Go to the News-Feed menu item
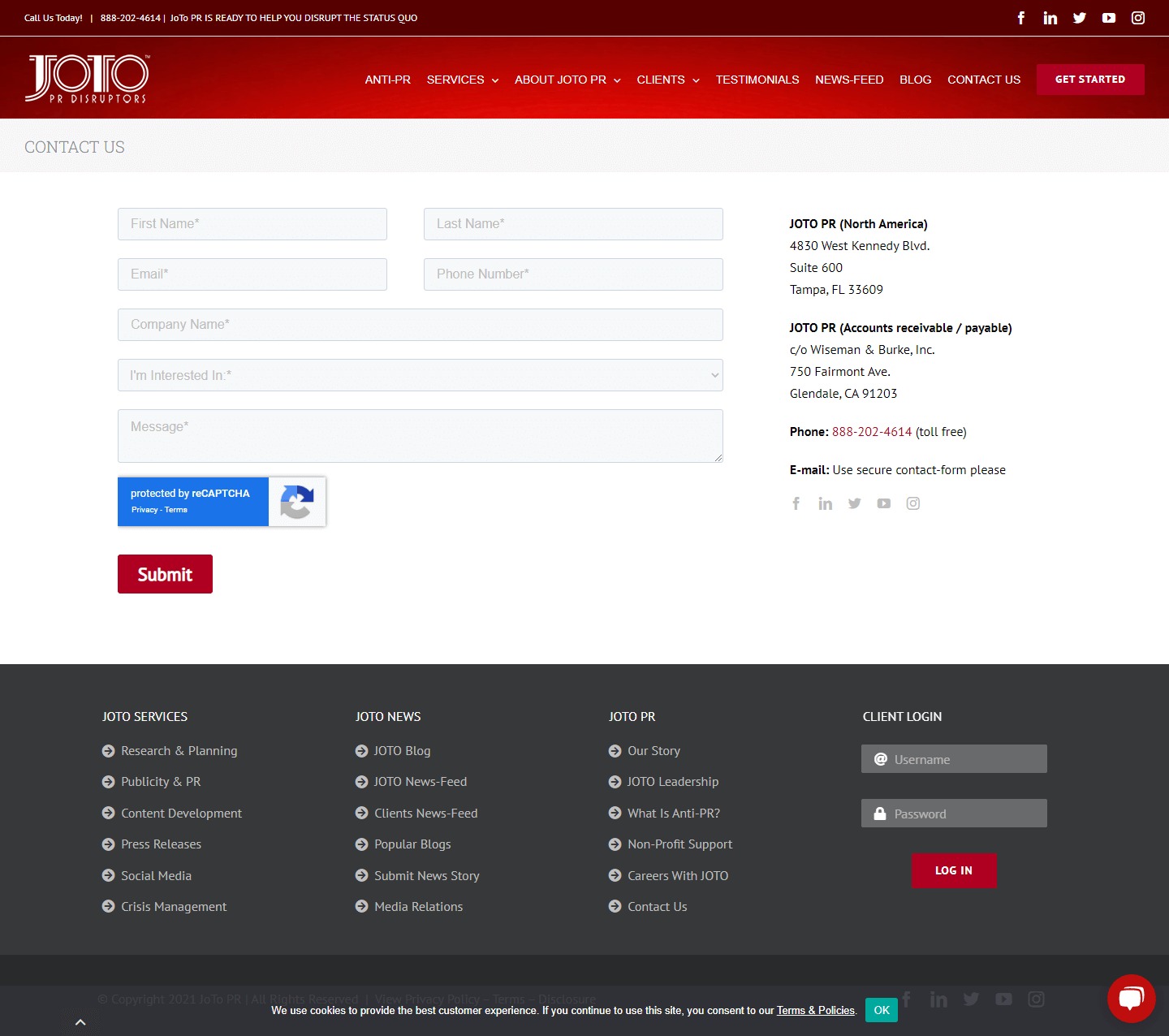The width and height of the screenshot is (1169, 1036). click(849, 80)
